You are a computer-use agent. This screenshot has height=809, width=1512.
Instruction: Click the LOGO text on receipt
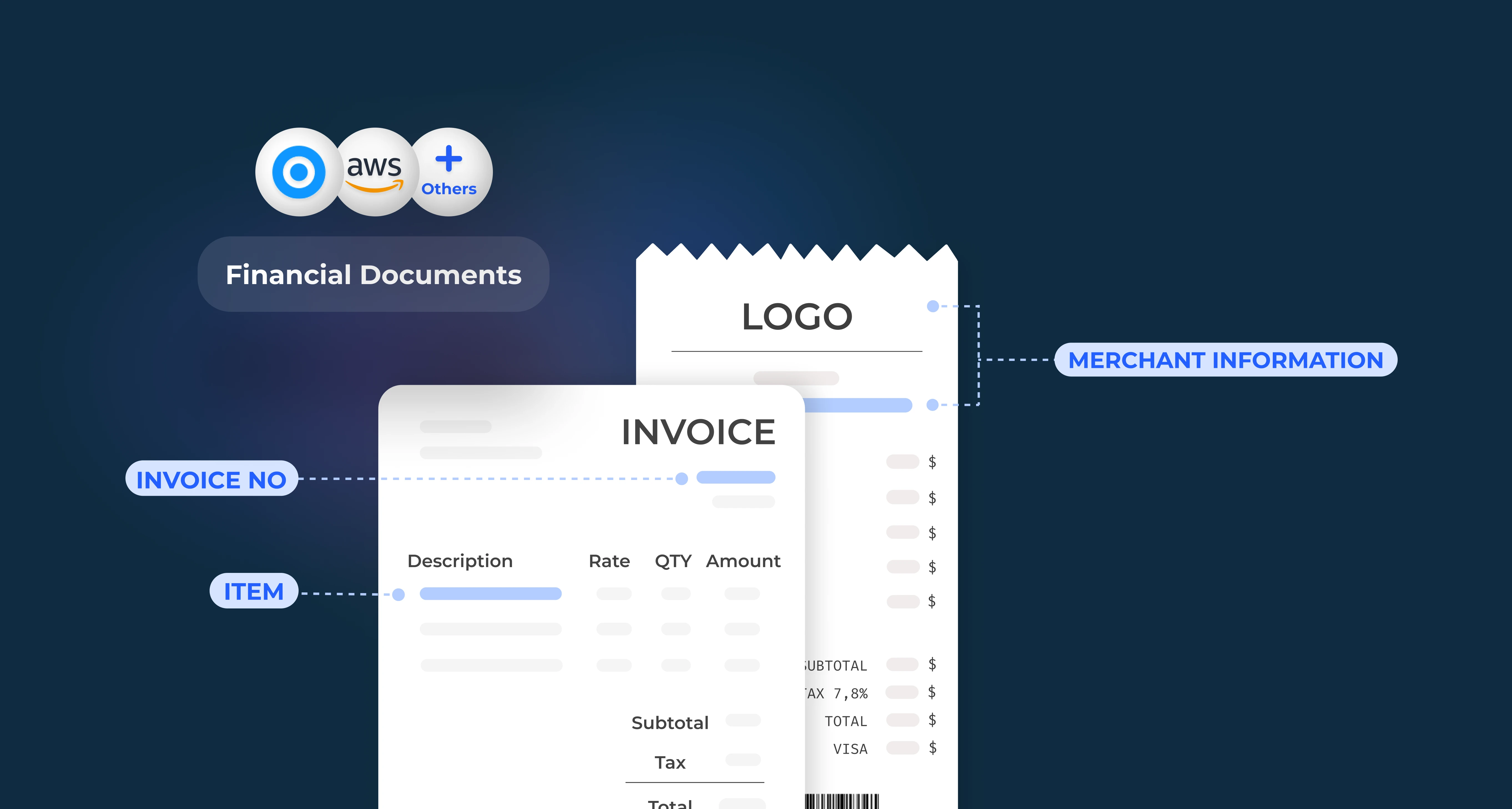pyautogui.click(x=797, y=317)
